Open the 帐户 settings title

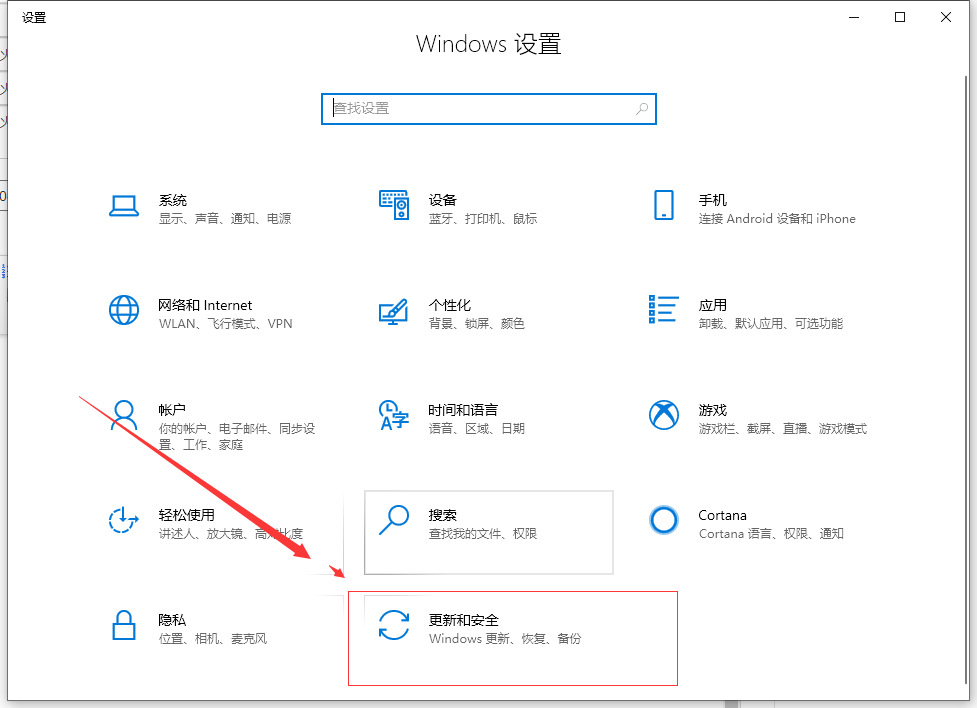tap(172, 410)
